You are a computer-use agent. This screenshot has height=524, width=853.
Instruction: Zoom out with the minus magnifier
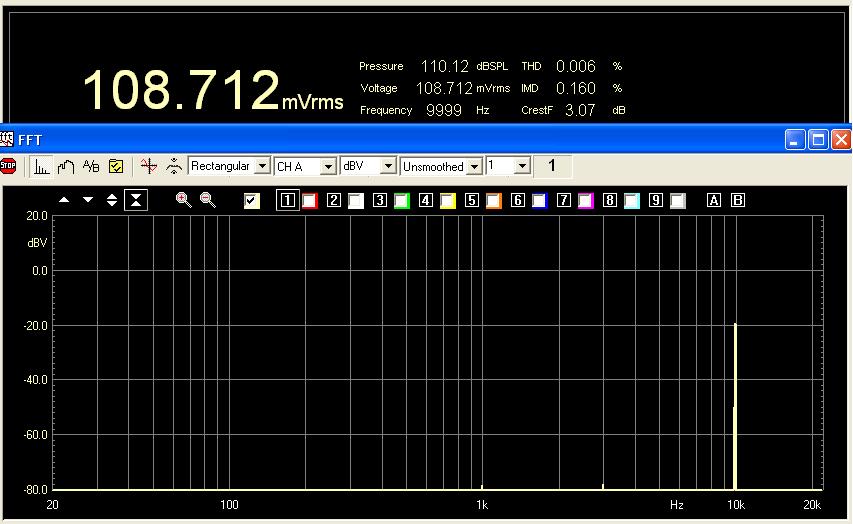click(x=207, y=200)
